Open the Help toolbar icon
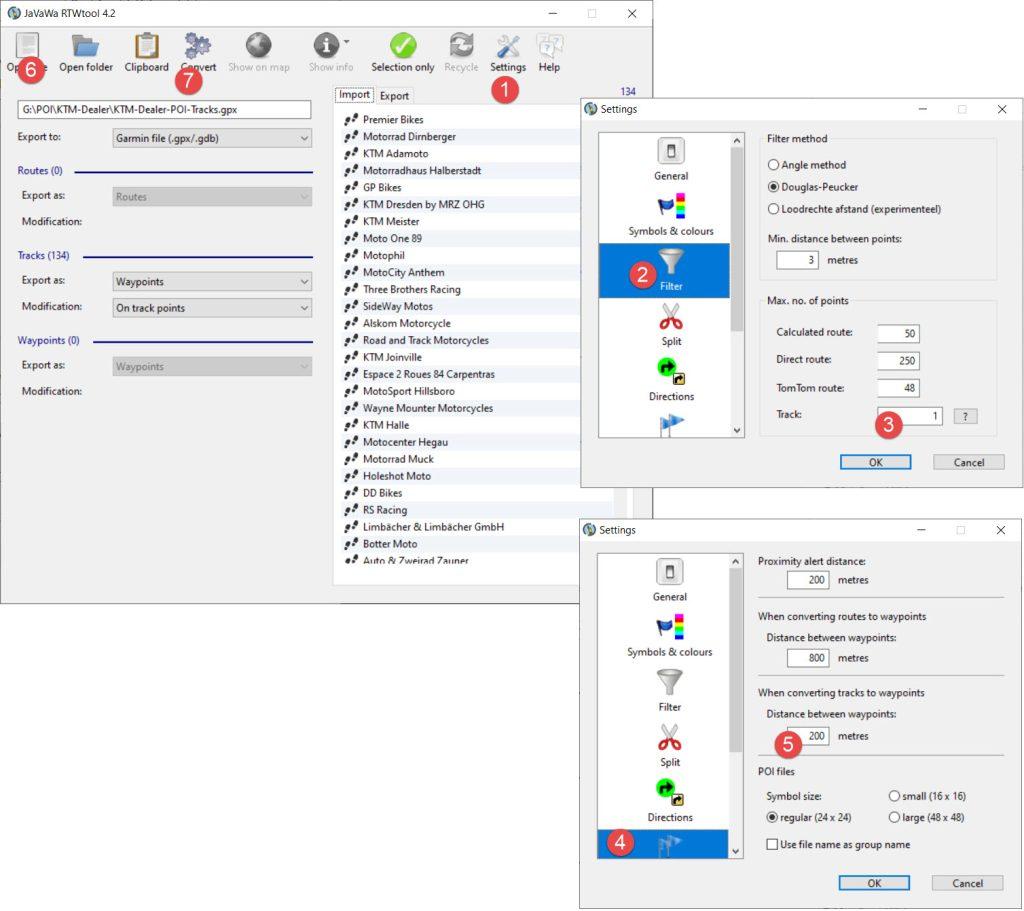This screenshot has width=1024, height=911. pyautogui.click(x=549, y=47)
